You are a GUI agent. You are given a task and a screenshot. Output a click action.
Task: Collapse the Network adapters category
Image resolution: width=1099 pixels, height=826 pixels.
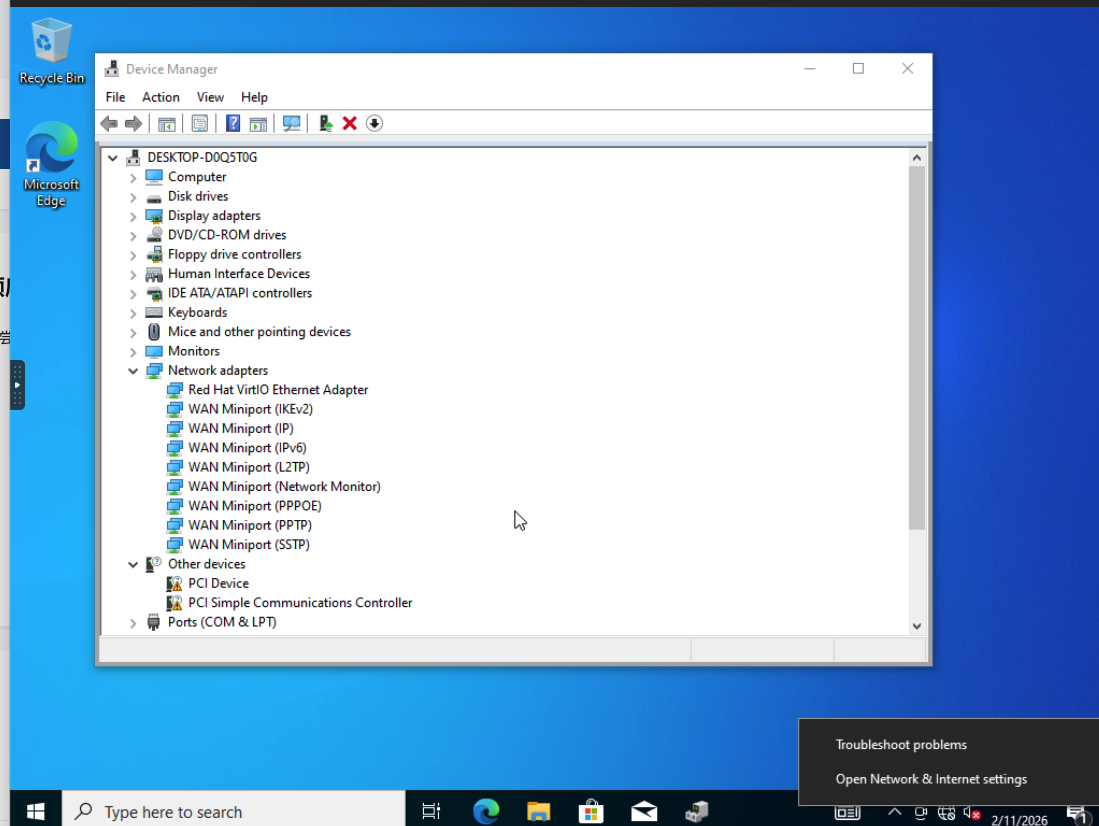pos(133,371)
